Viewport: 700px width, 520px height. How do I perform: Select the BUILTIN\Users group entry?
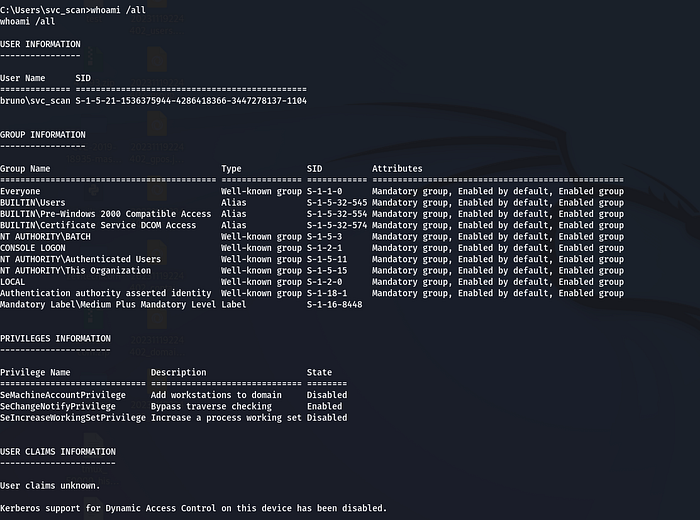pos(34,202)
